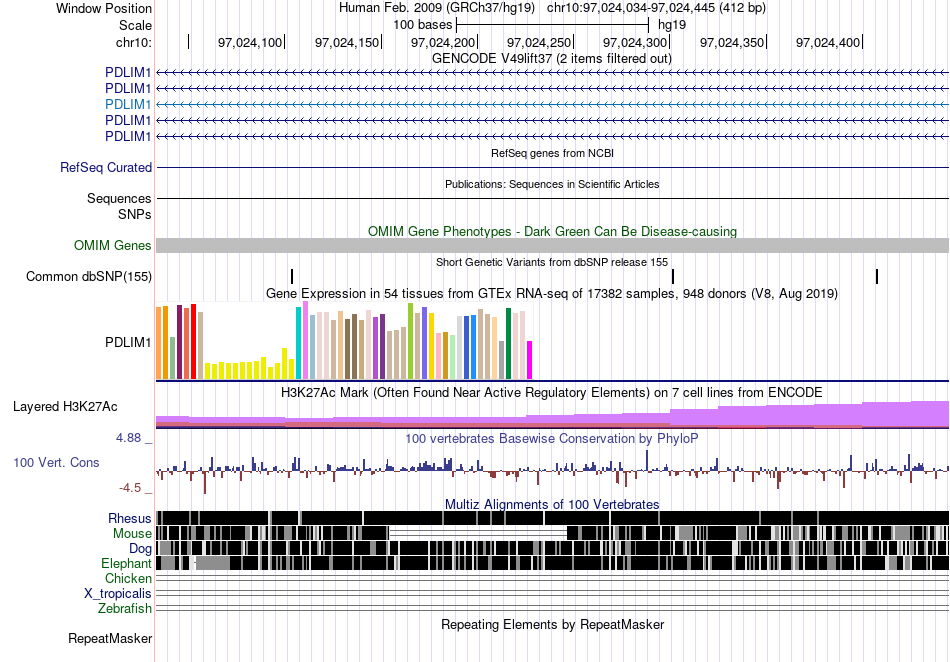Click the first Common dbSNP variant marker

click(x=292, y=276)
